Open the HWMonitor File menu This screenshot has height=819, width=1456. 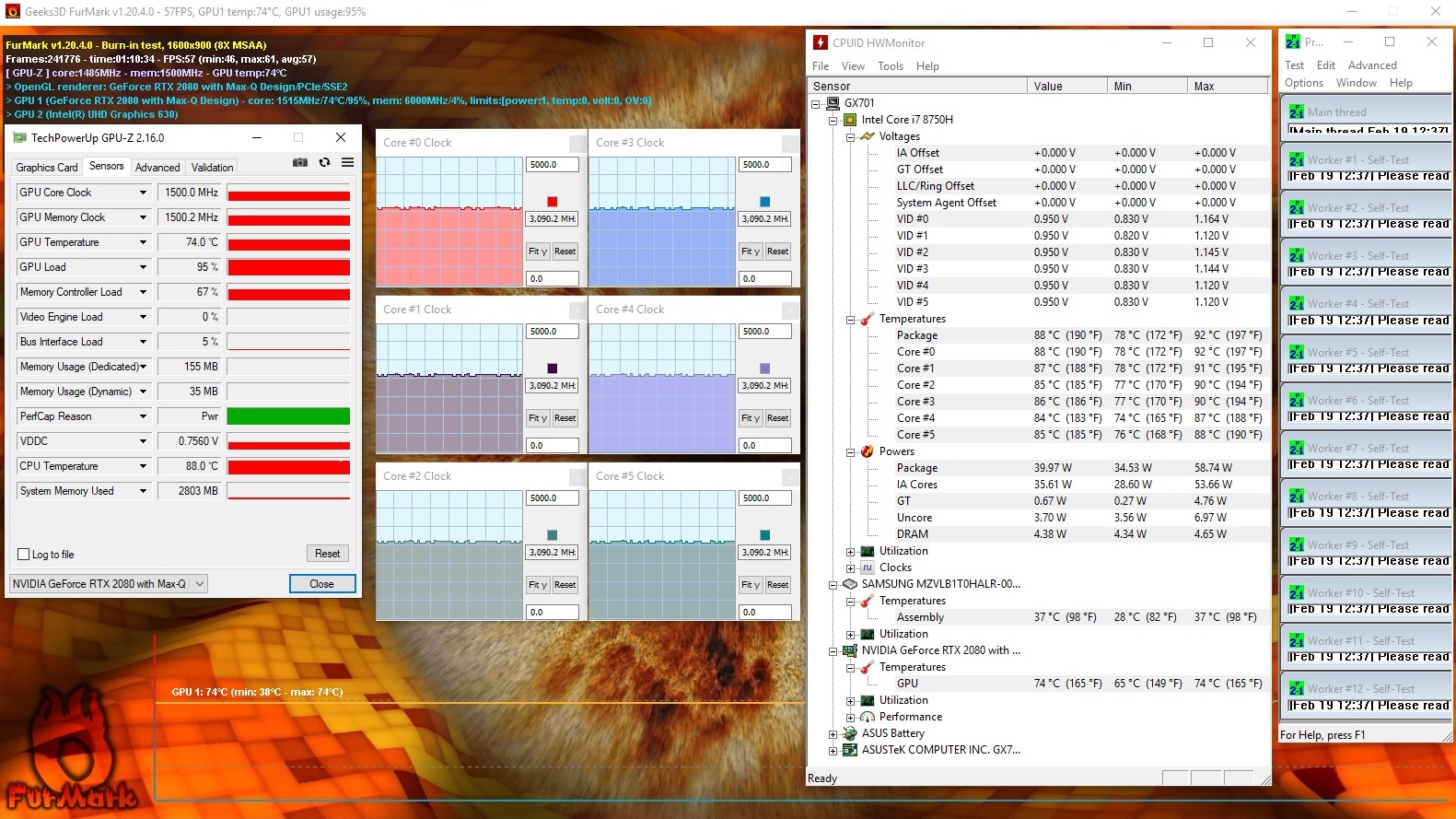tap(821, 66)
